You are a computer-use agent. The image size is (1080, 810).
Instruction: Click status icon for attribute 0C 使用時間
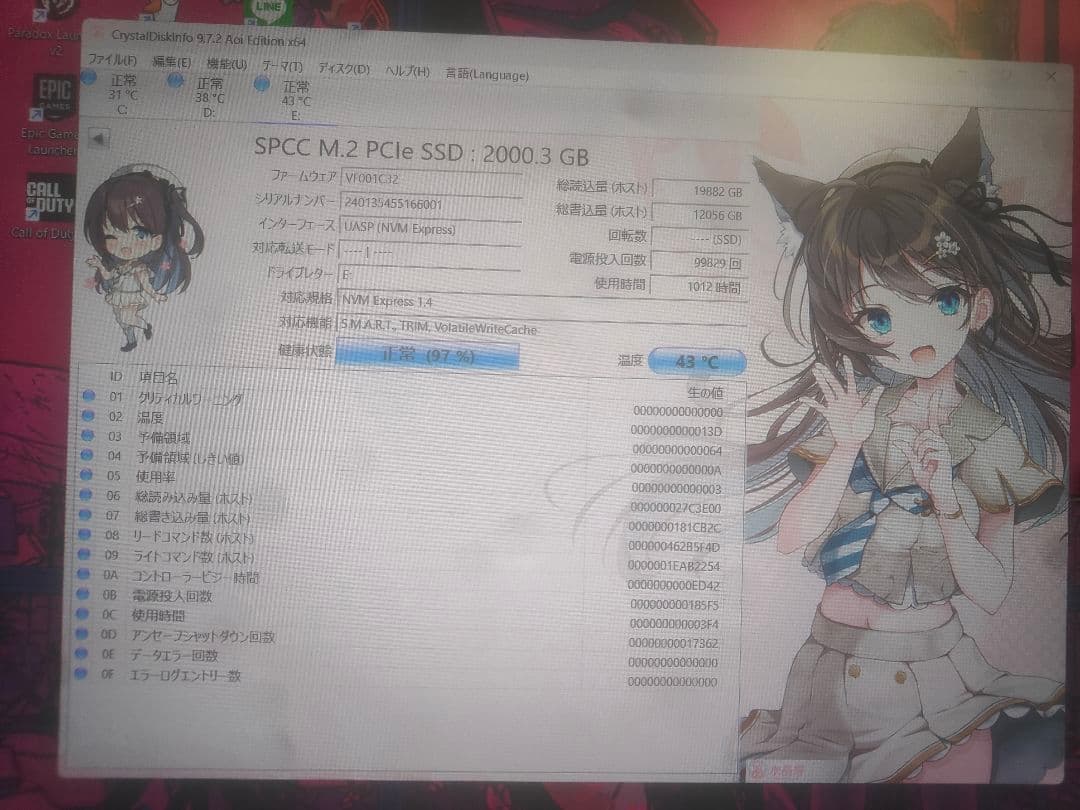(82, 613)
